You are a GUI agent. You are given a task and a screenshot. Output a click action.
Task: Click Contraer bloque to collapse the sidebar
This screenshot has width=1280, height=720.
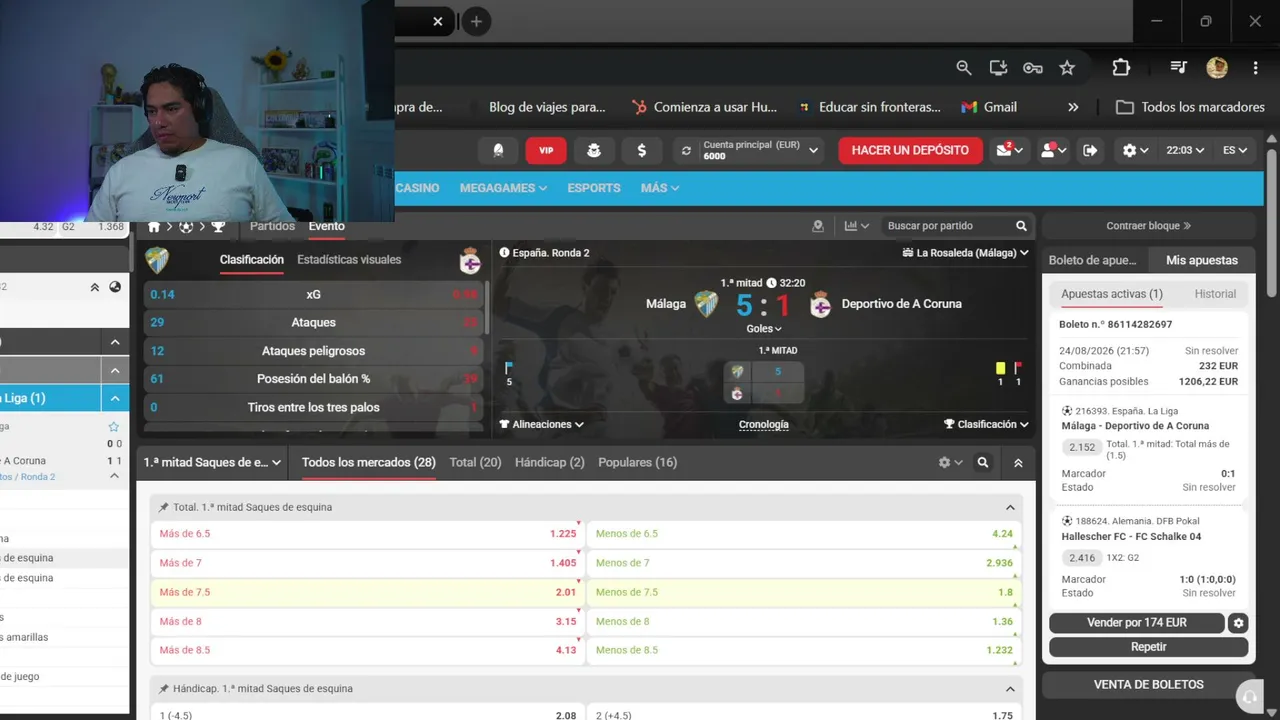point(1148,226)
